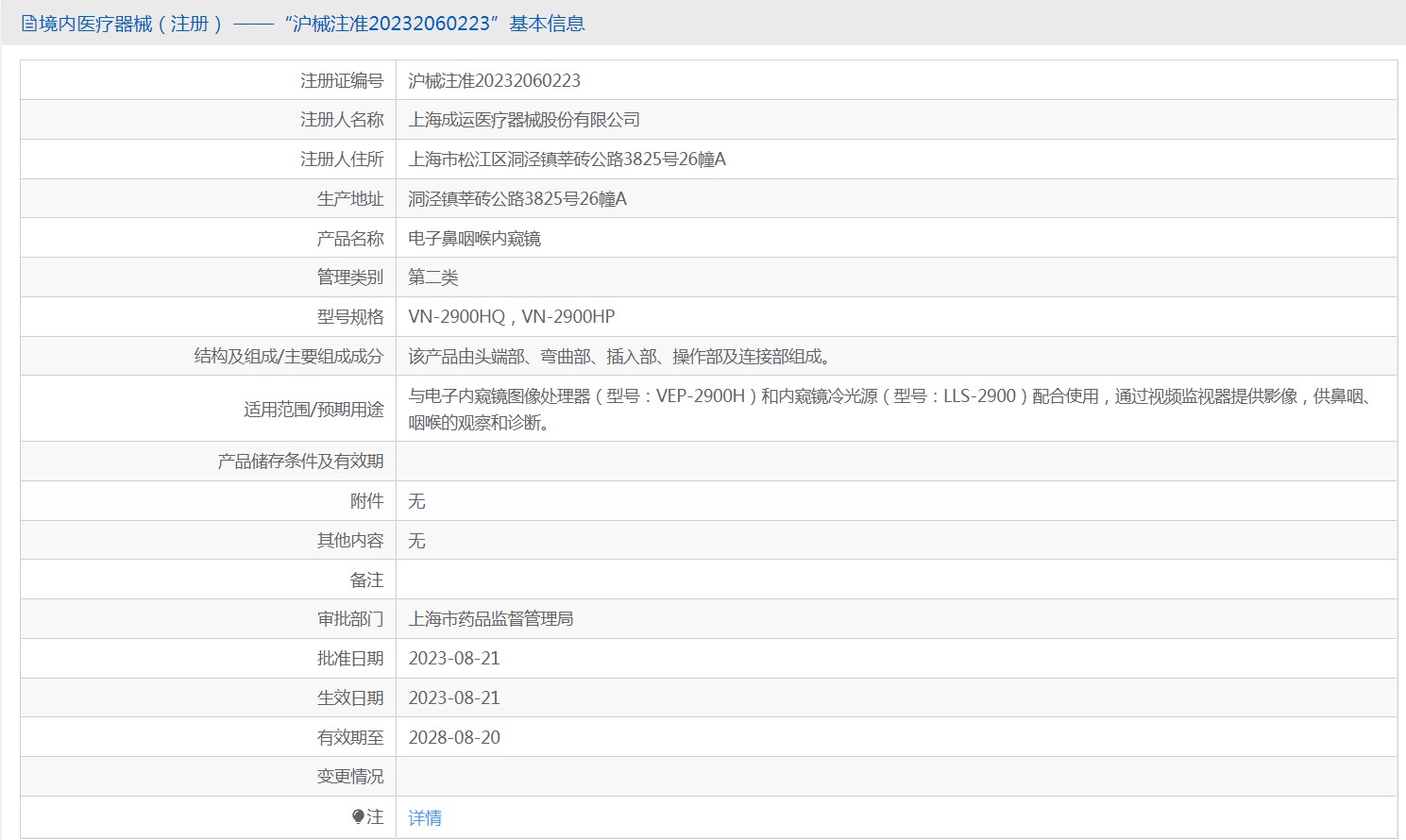Select registration number 沪械注准20232060223 in the table
This screenshot has width=1406, height=840.
click(495, 81)
